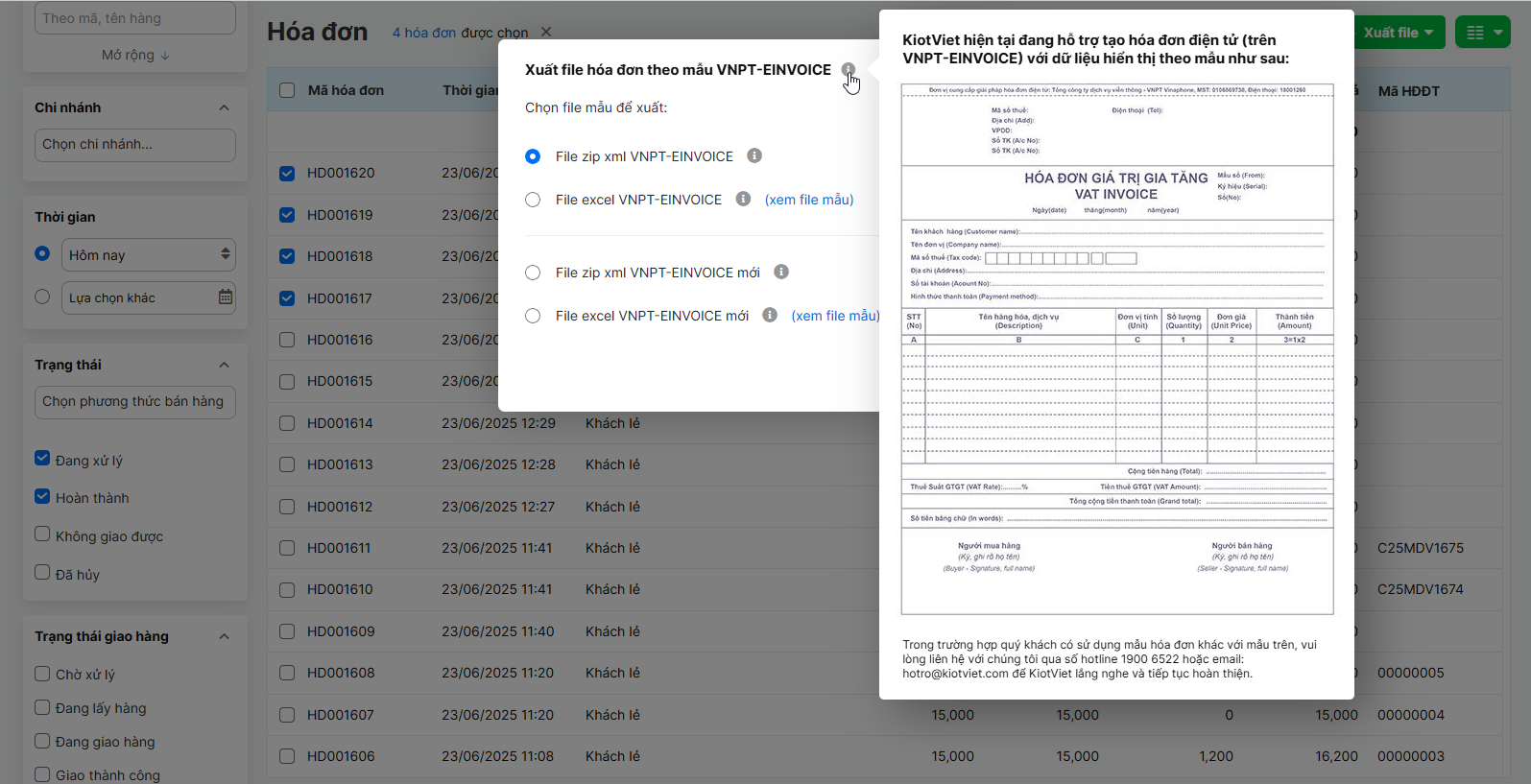Expand search with Mở rộng
The width and height of the screenshot is (1531, 784).
135,55
